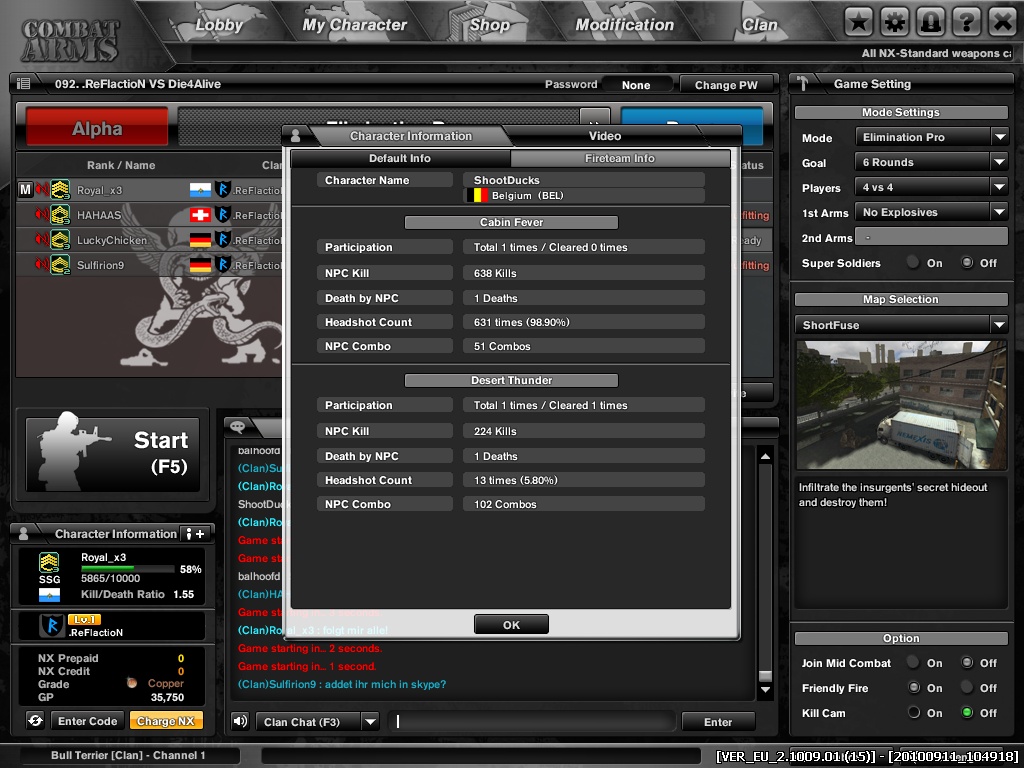Click the star favorites icon in the top bar

click(859, 23)
